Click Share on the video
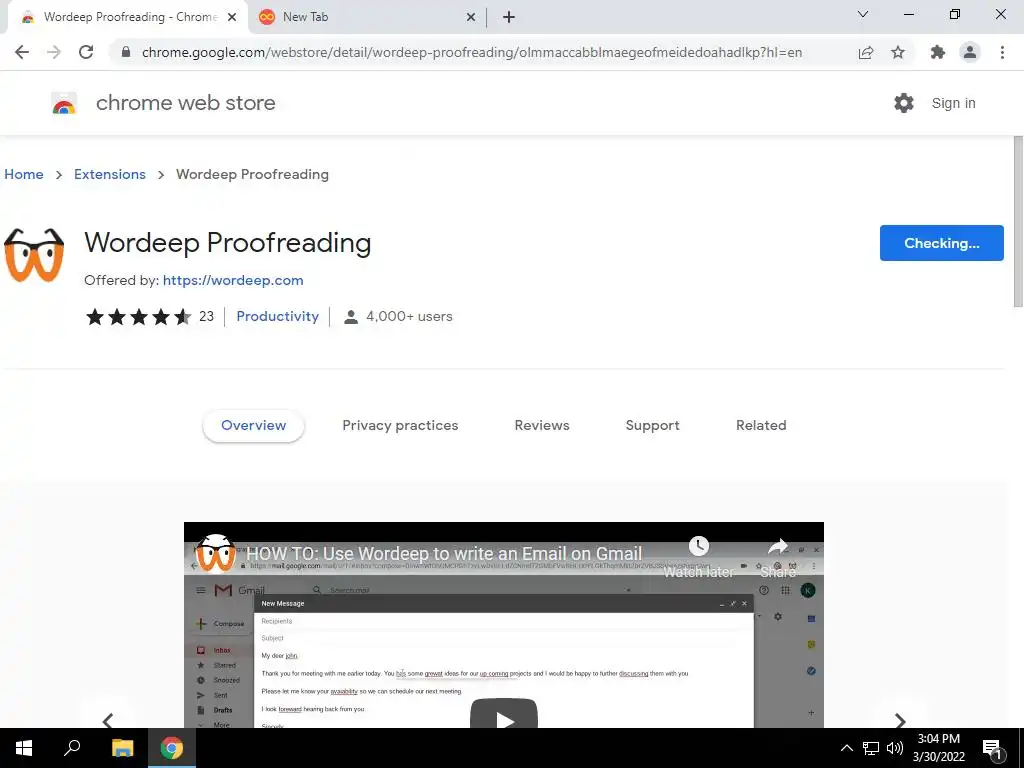 pyautogui.click(x=778, y=558)
